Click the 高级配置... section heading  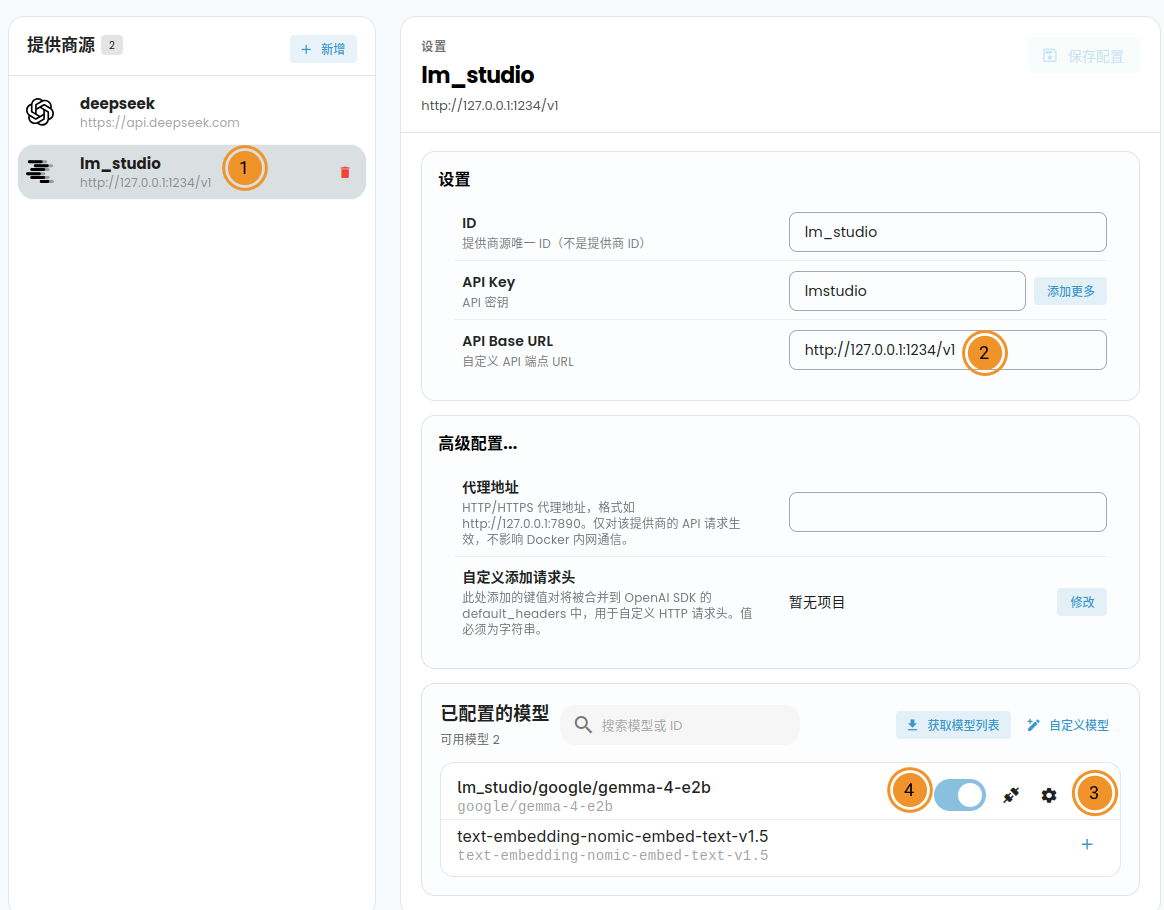pyautogui.click(x=477, y=444)
